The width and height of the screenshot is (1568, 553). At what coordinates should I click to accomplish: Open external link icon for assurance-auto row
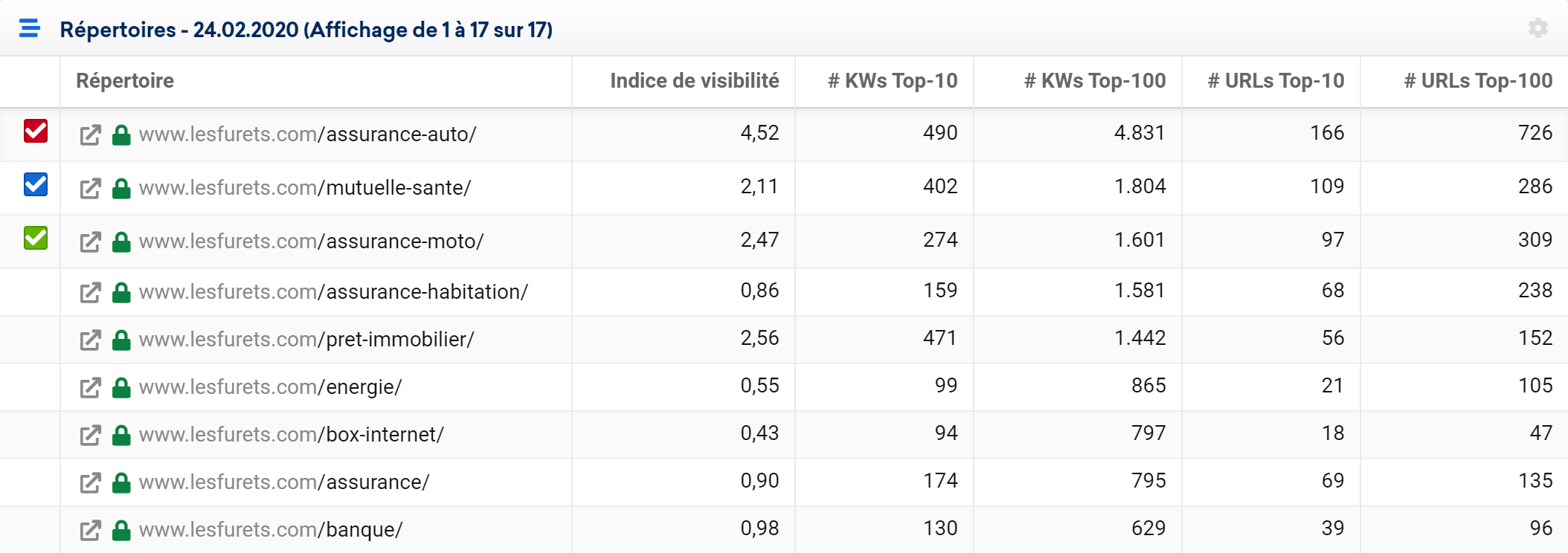pyautogui.click(x=90, y=135)
